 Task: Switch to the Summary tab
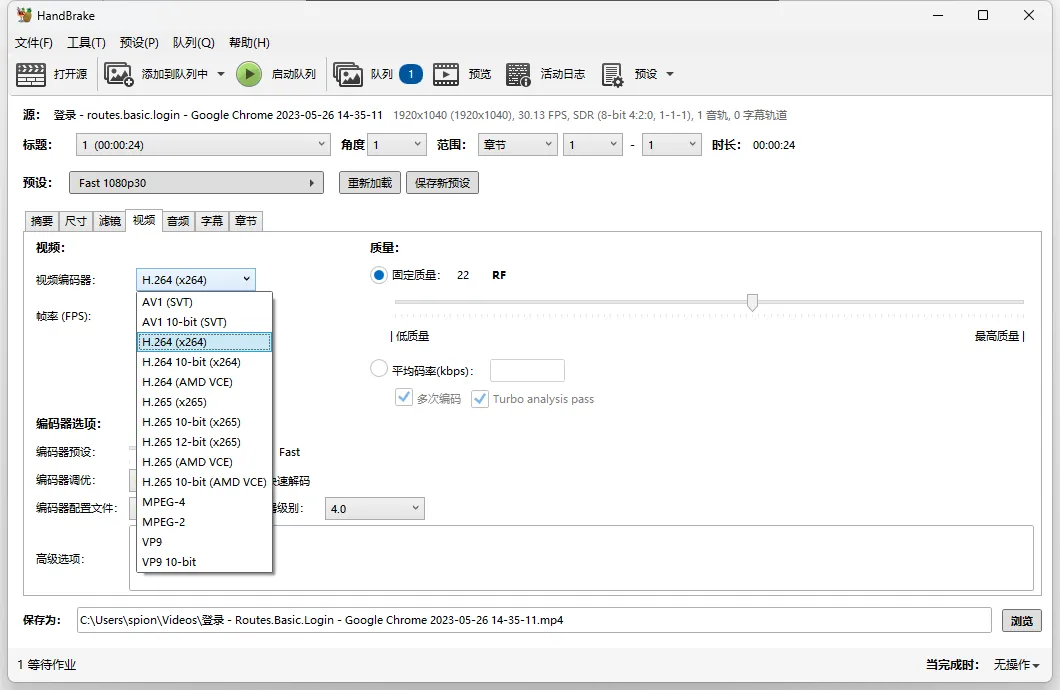(x=42, y=221)
